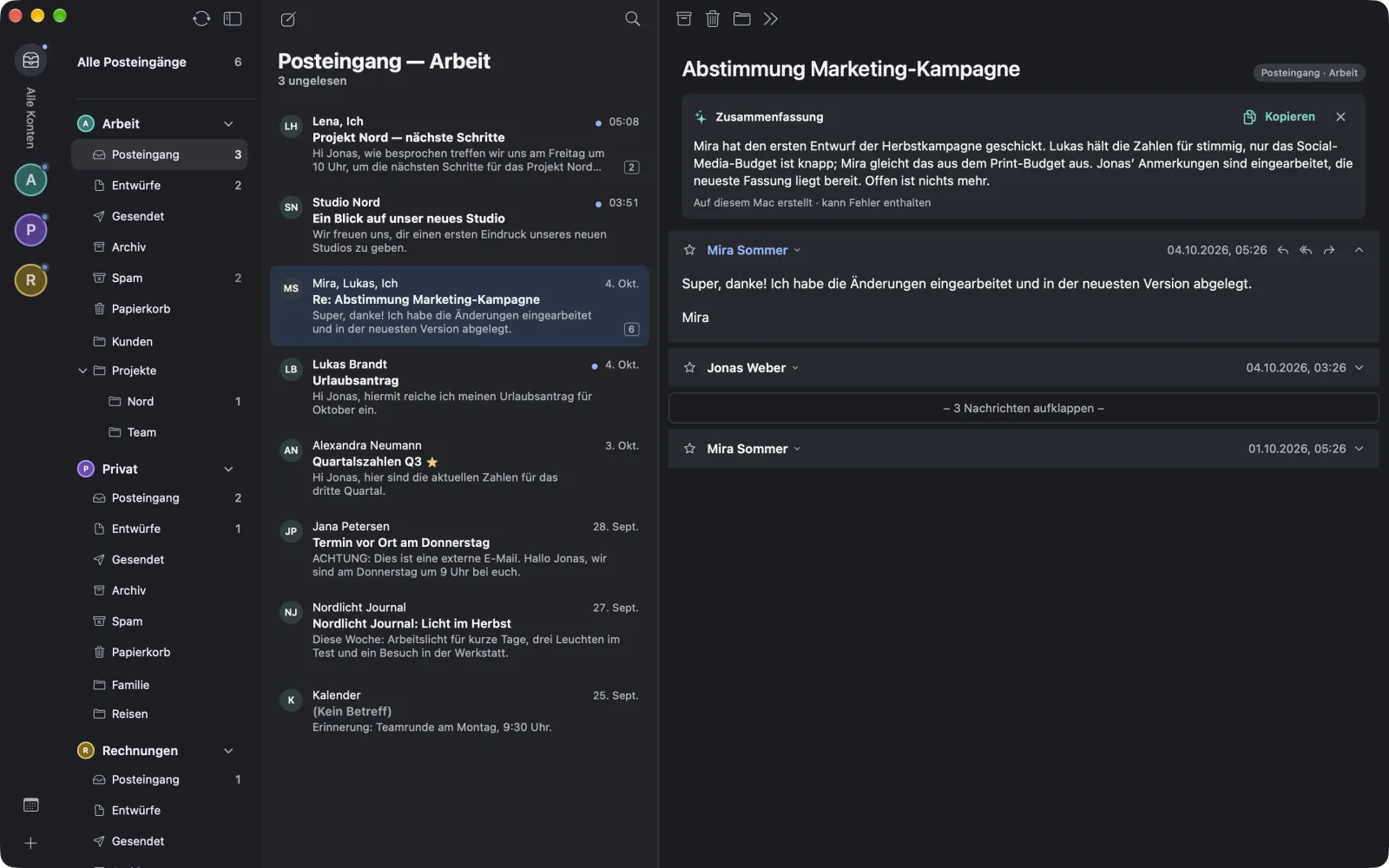Image resolution: width=1389 pixels, height=868 pixels.
Task: Open the Projekt Nord email from Lena
Action: click(459, 144)
